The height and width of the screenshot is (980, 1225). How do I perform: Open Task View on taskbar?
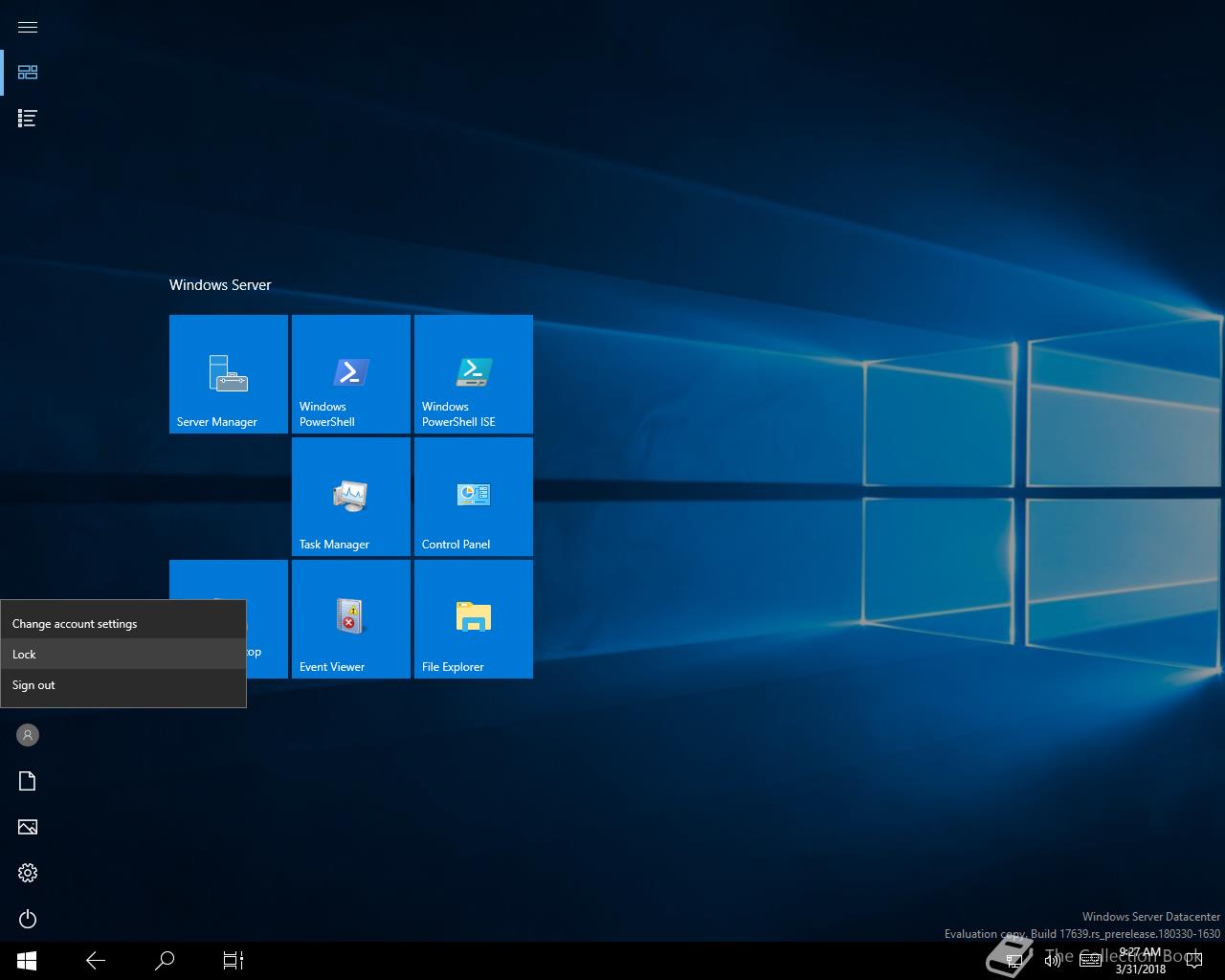point(234,961)
